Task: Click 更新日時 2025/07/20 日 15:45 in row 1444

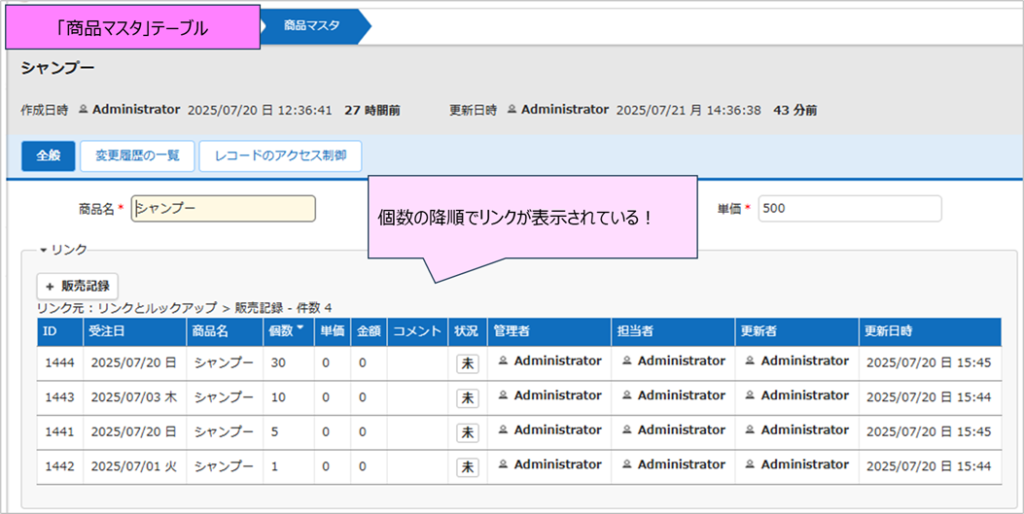Action: (x=929, y=363)
